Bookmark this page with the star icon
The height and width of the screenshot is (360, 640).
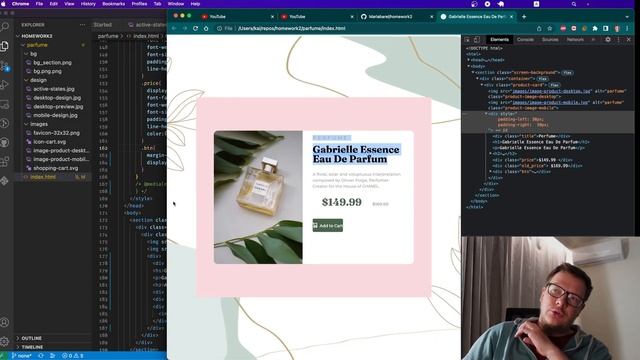tap(550, 28)
